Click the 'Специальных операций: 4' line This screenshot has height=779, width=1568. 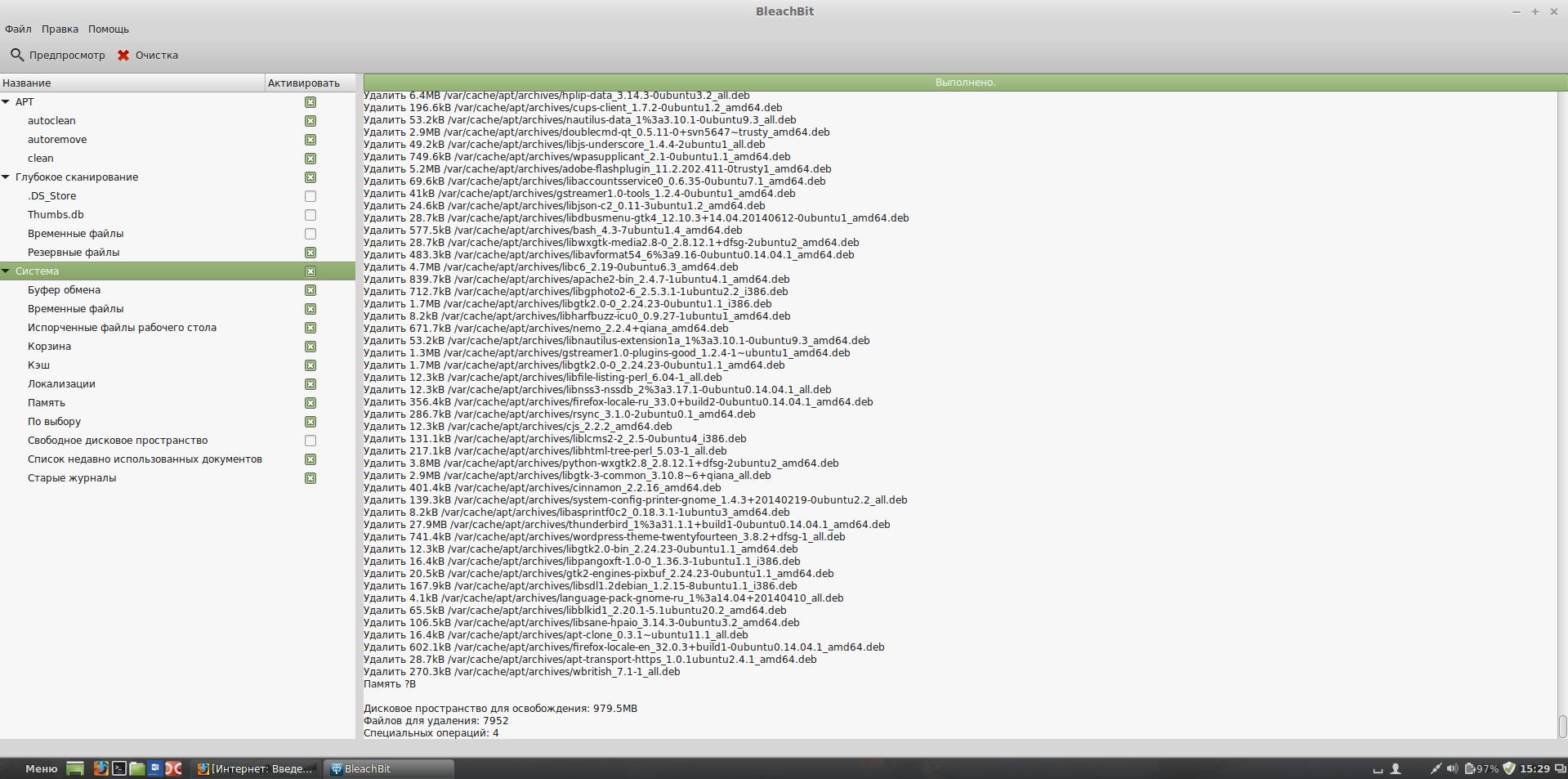pos(431,733)
